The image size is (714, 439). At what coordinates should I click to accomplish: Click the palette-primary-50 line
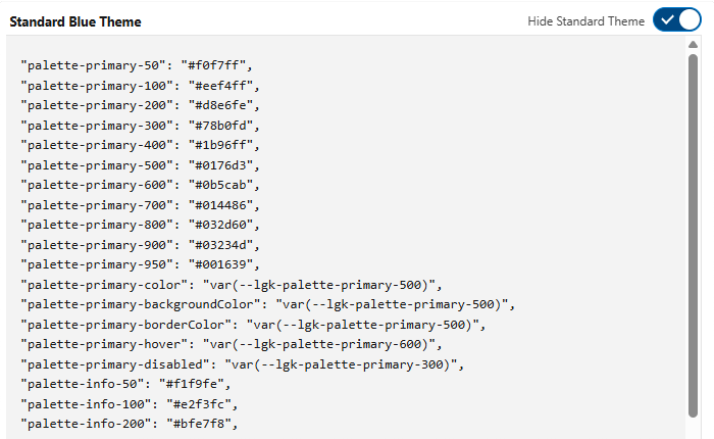click(x=136, y=66)
